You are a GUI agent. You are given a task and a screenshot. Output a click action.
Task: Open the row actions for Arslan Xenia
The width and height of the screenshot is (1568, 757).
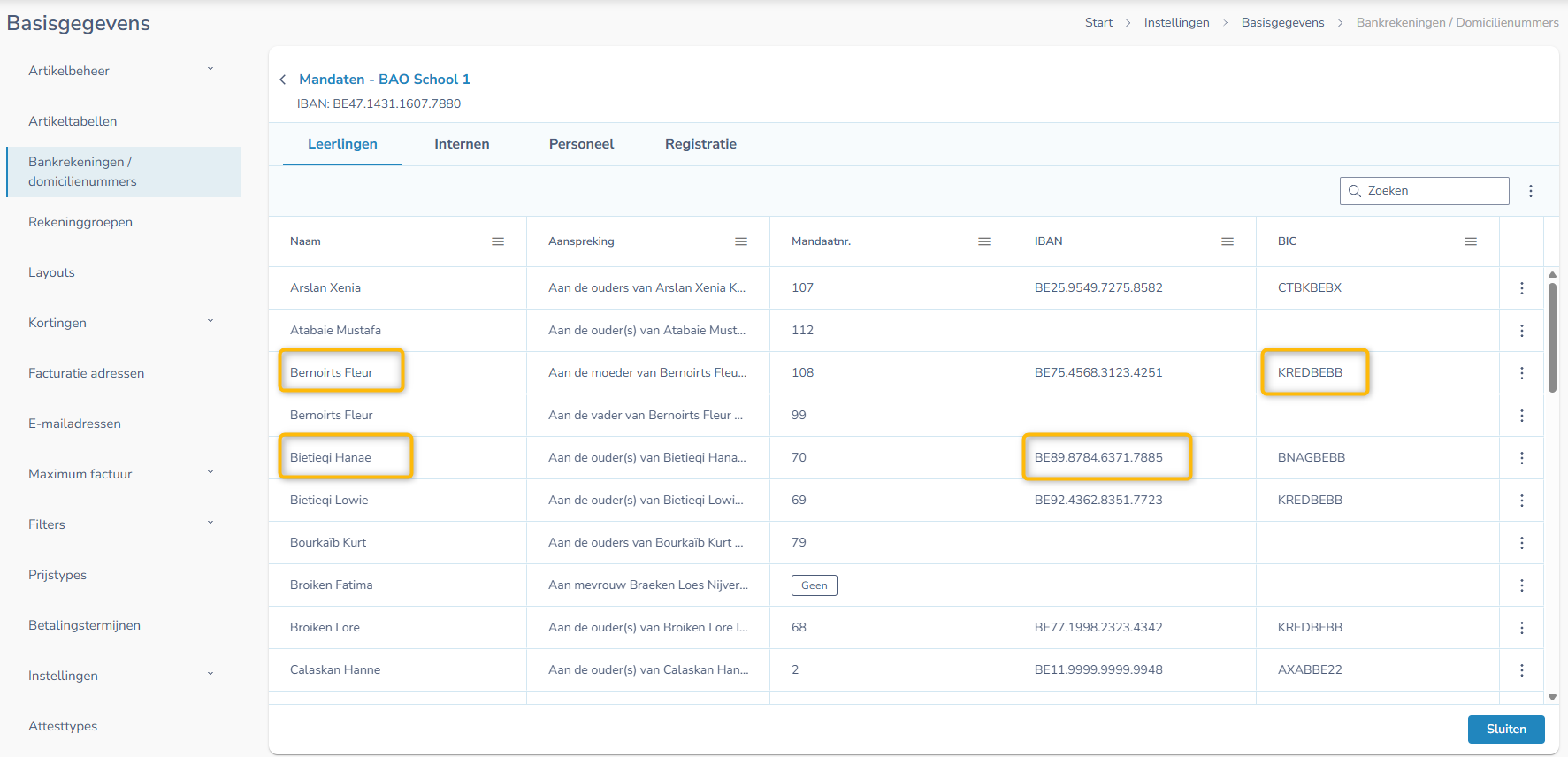(1522, 288)
